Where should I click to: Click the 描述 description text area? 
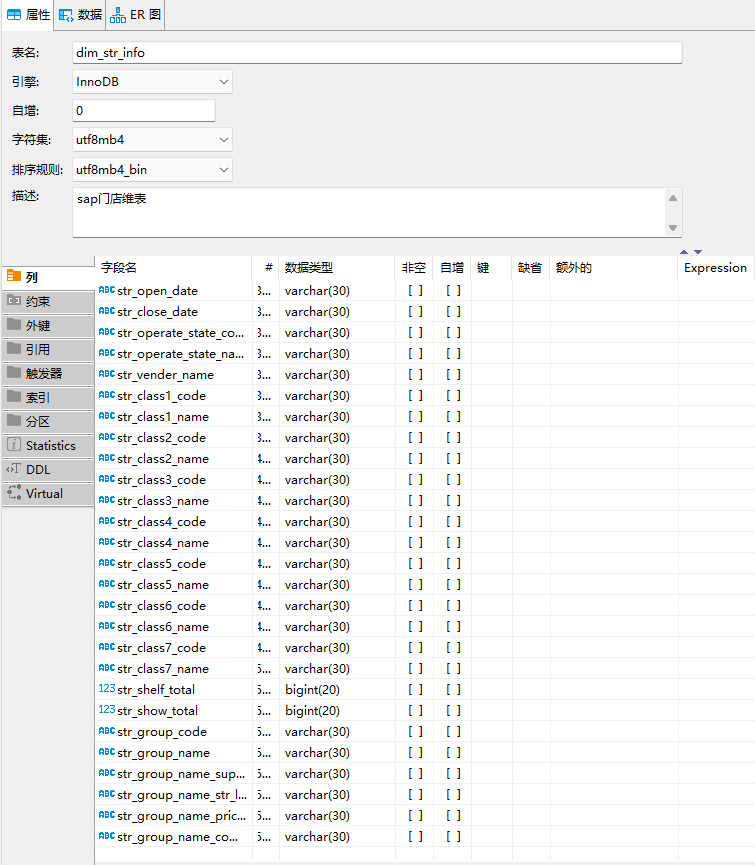(x=369, y=212)
